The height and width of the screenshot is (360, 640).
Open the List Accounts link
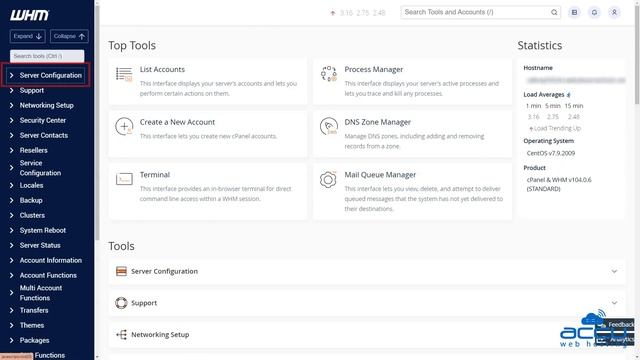(x=162, y=69)
